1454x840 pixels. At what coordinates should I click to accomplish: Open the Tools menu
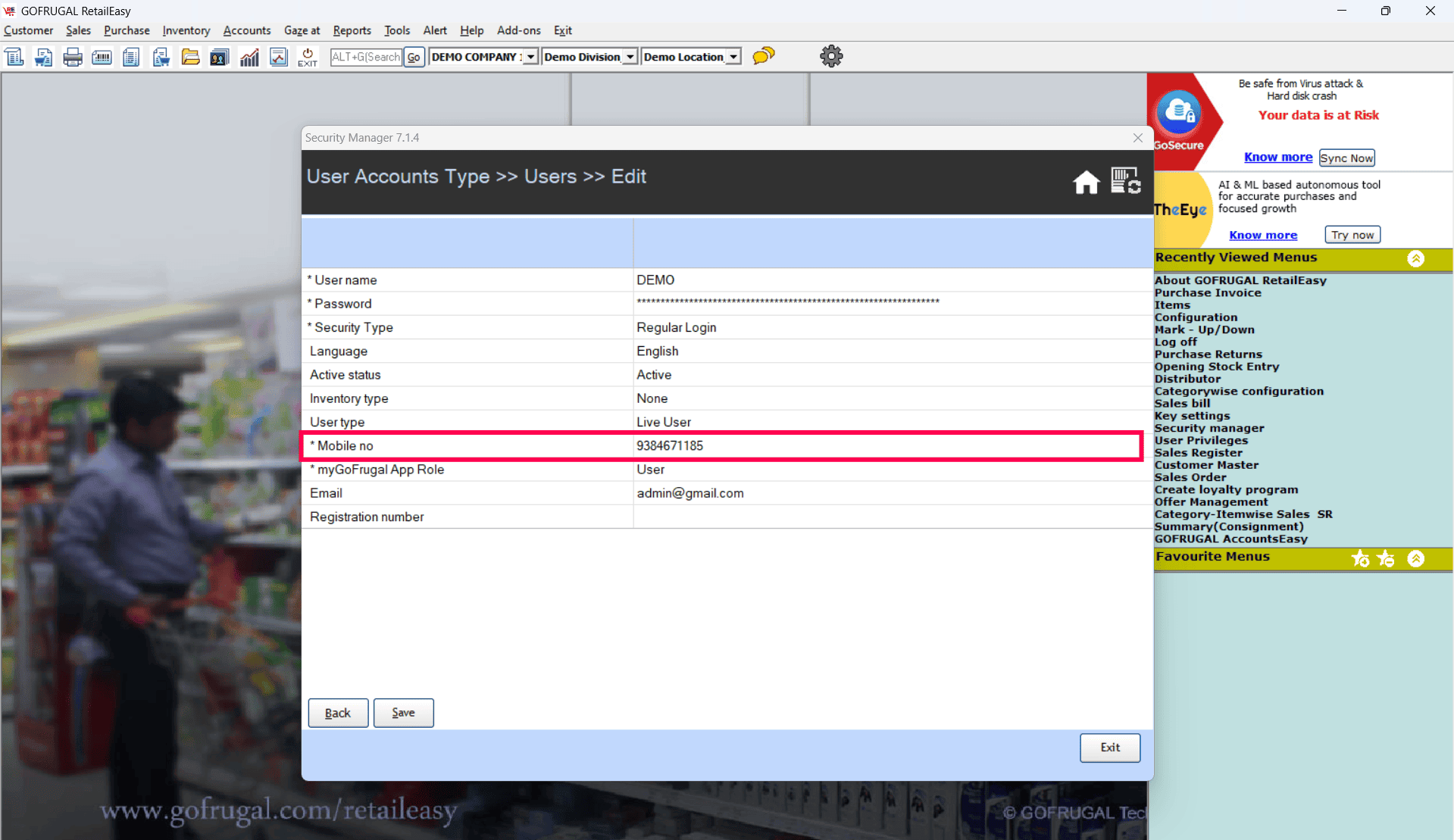[x=397, y=30]
